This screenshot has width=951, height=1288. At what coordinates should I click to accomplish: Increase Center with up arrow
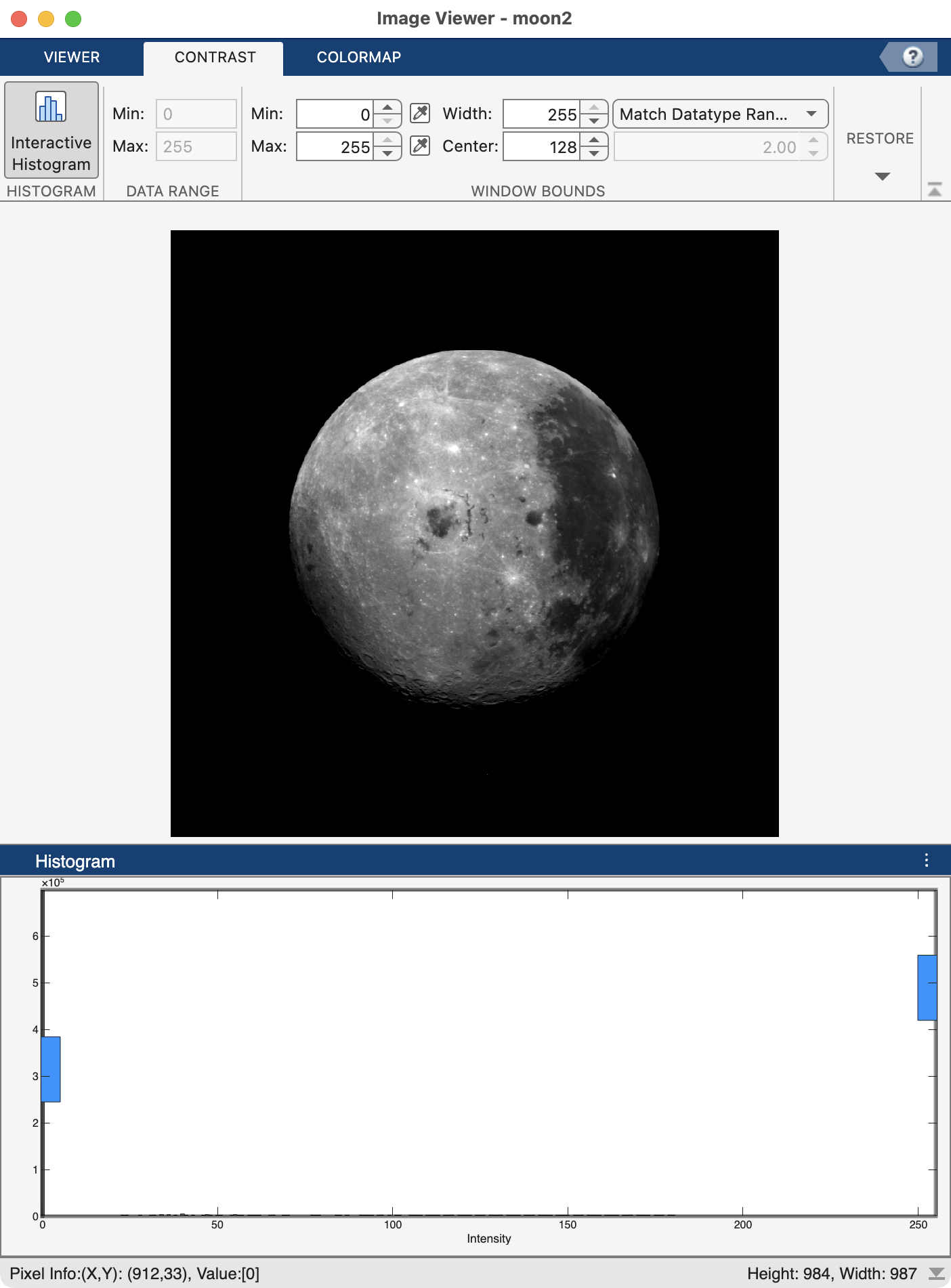click(594, 139)
